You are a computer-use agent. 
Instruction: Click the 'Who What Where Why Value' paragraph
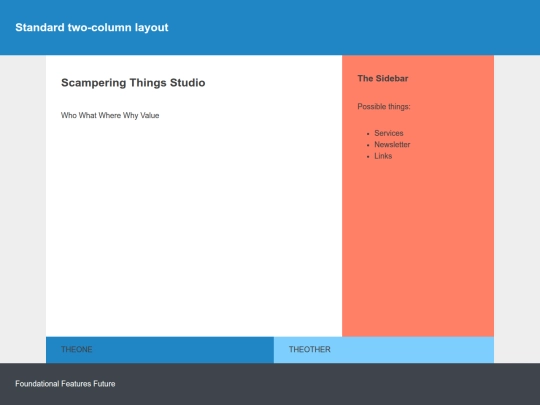[110, 115]
